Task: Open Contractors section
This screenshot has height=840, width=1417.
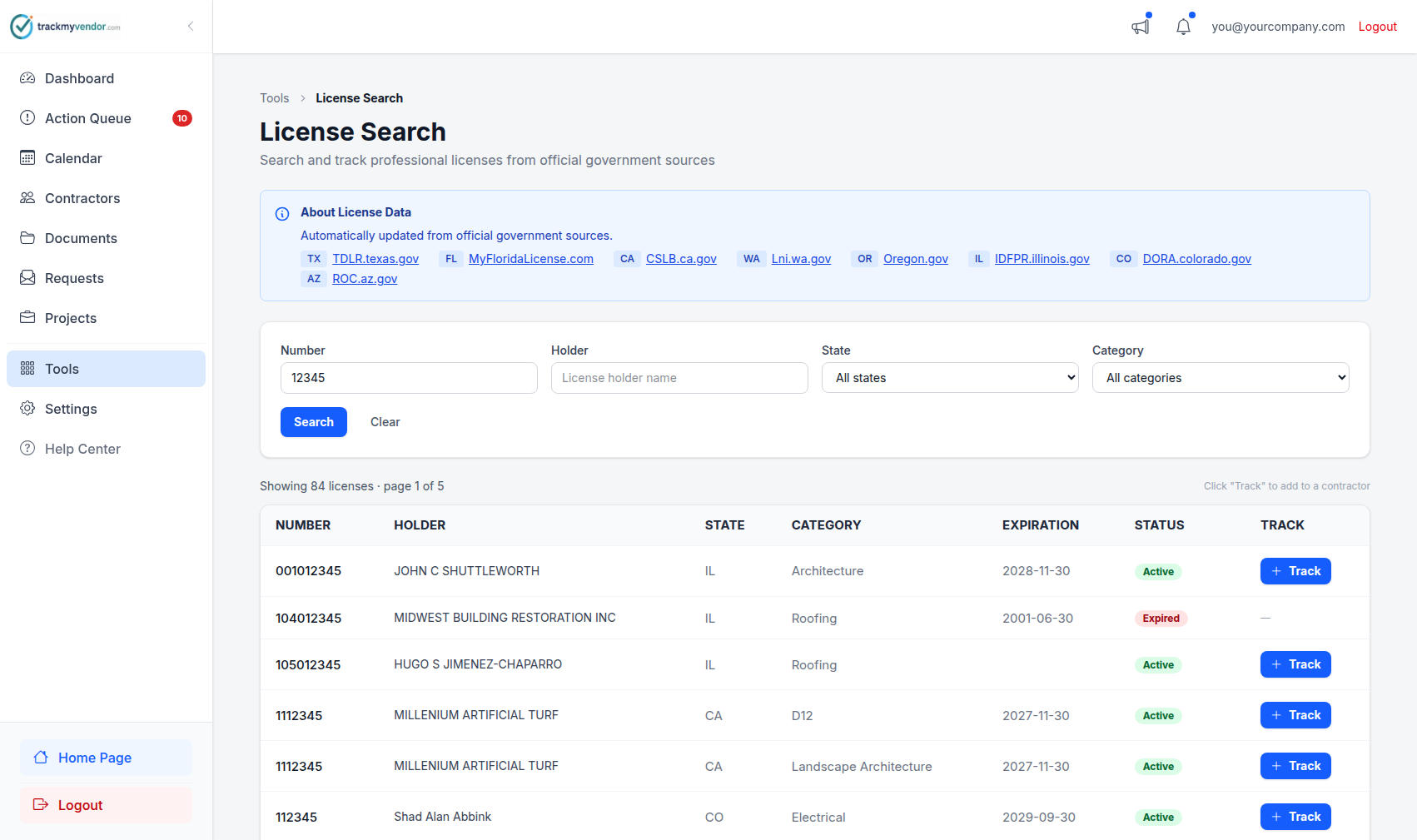Action: click(x=106, y=198)
